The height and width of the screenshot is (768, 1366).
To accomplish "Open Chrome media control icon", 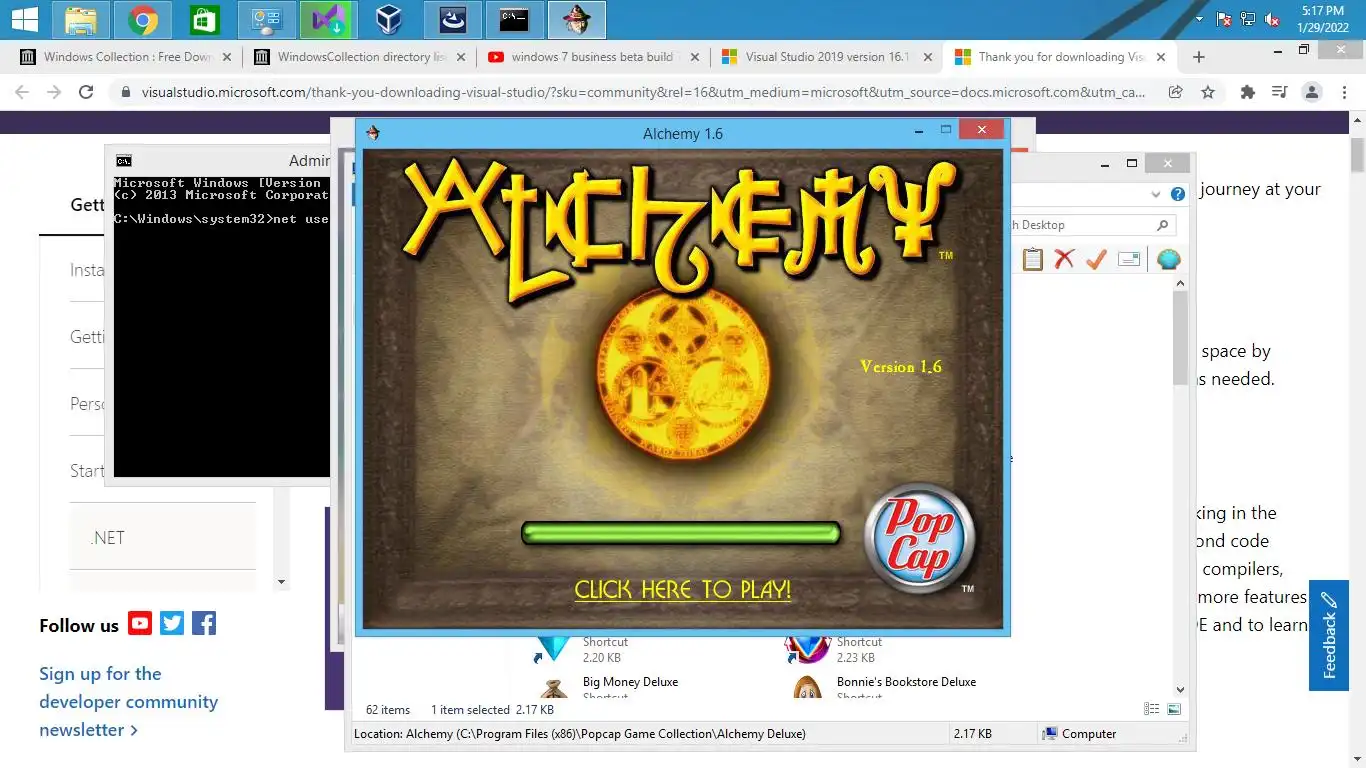I will click(1279, 92).
